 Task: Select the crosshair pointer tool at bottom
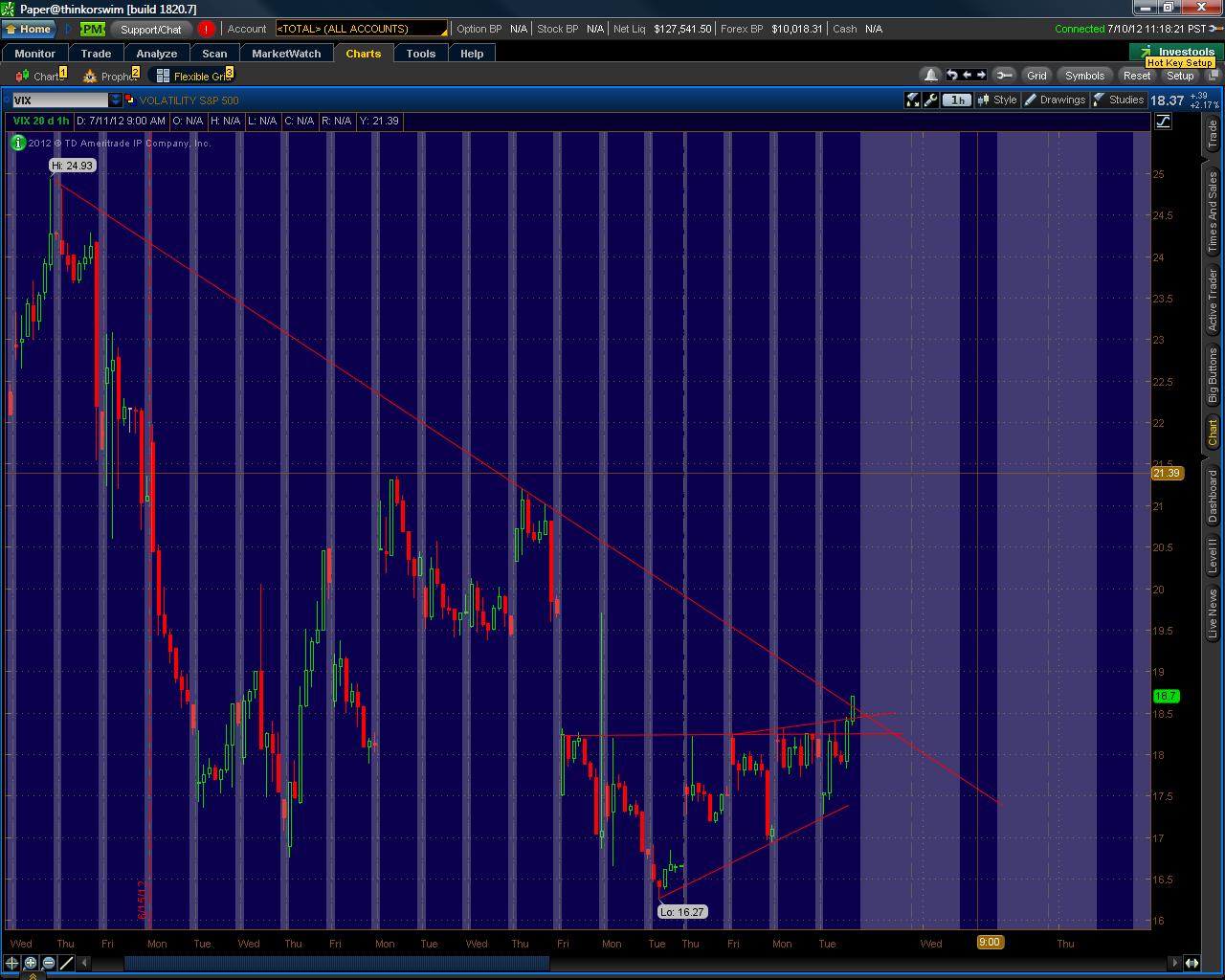tap(11, 963)
